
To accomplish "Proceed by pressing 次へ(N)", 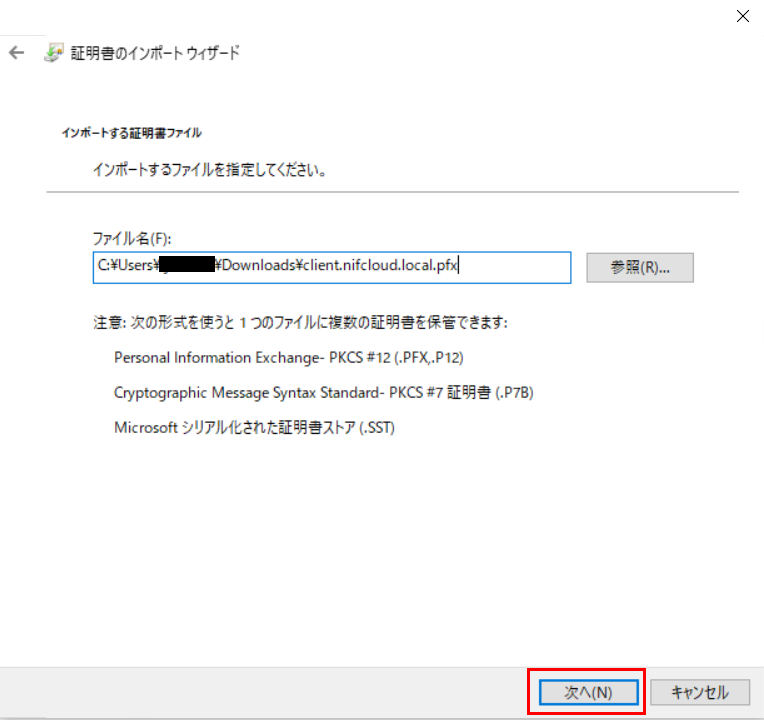I will (587, 692).
